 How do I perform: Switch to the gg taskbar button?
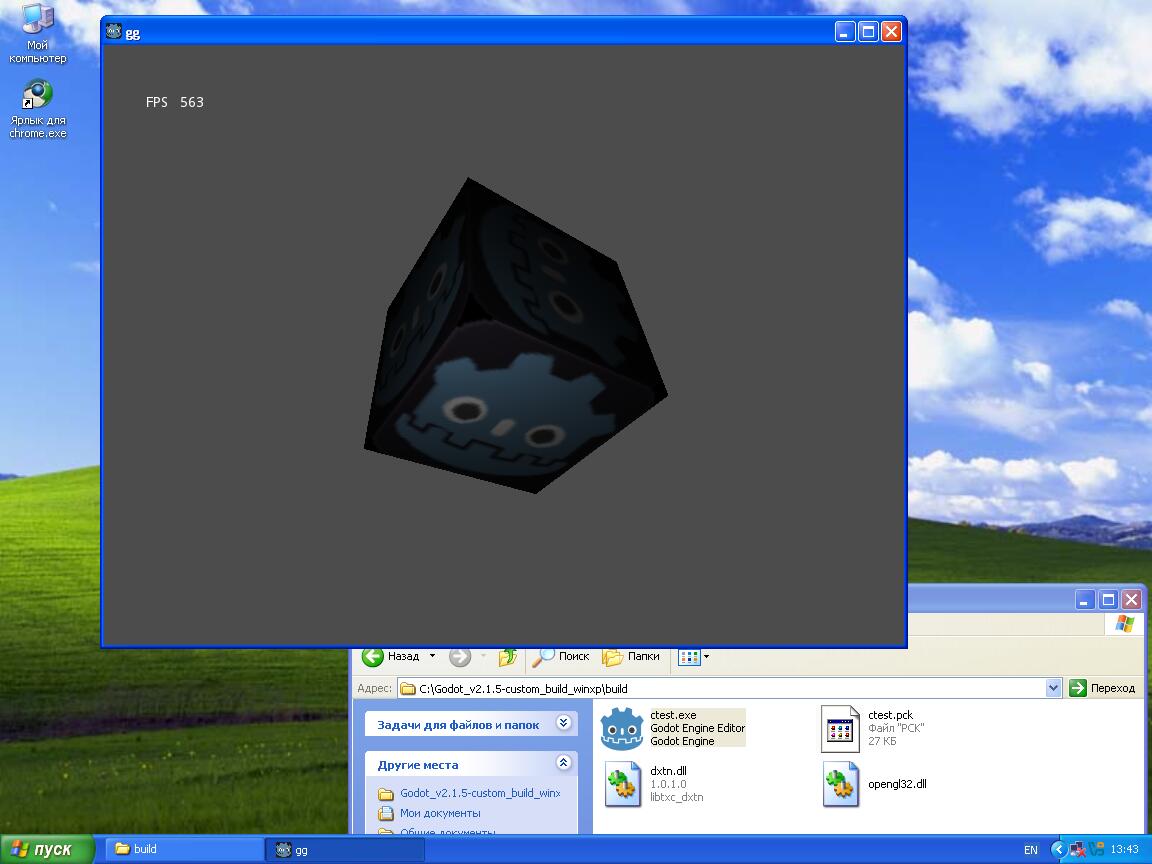[x=345, y=849]
